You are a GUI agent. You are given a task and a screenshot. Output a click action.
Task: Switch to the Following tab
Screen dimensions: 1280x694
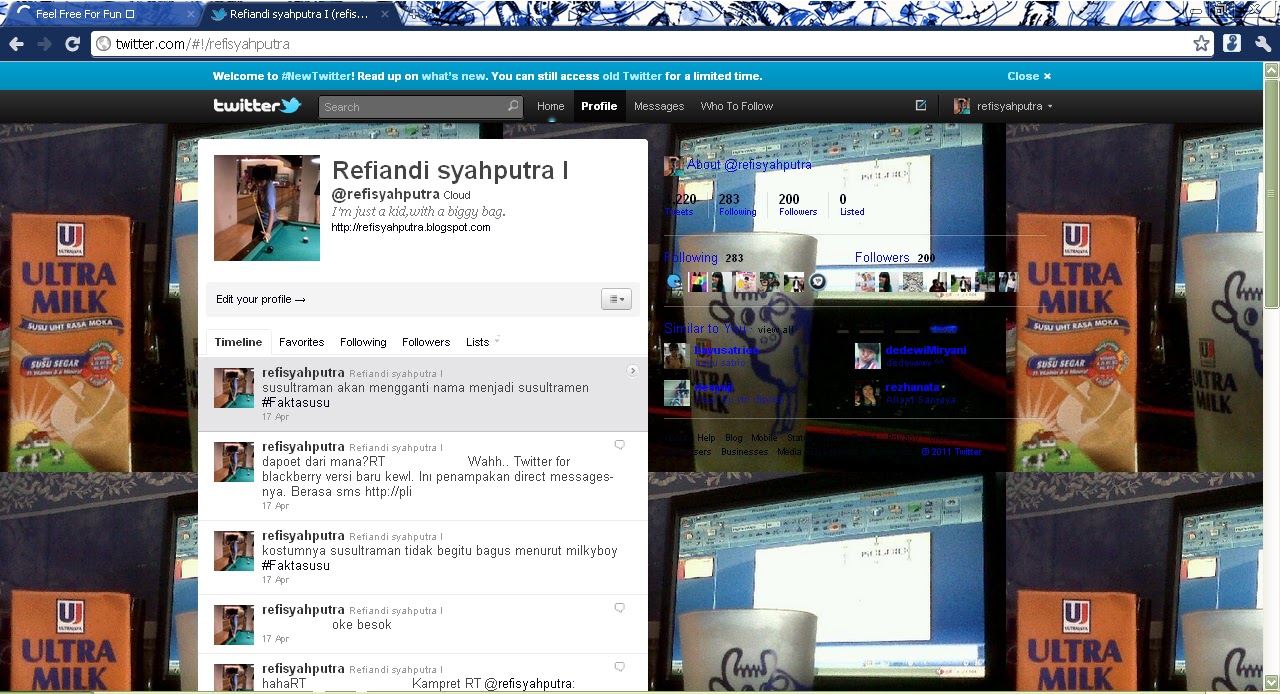coord(363,342)
